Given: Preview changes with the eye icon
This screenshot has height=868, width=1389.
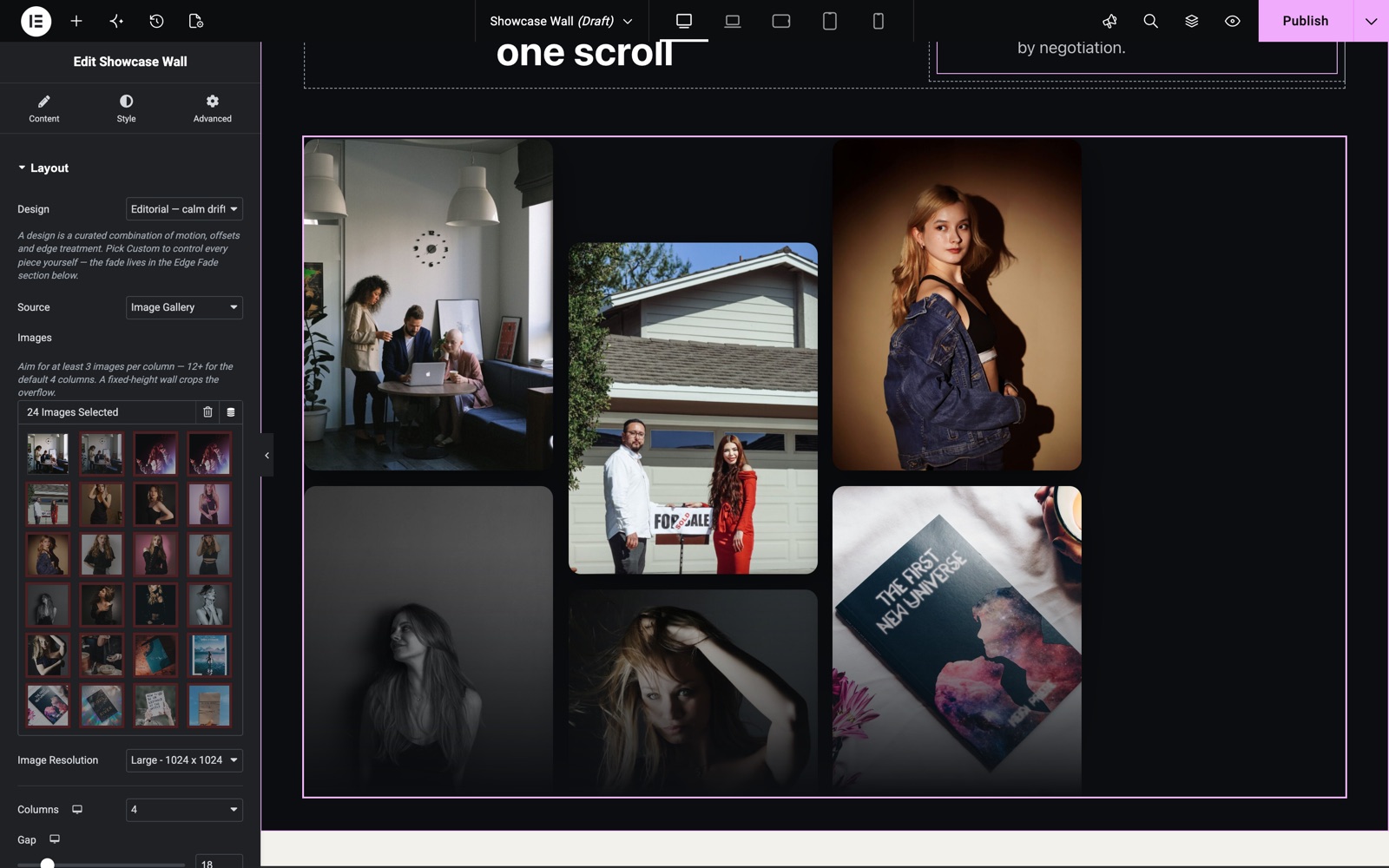Looking at the screenshot, I should [x=1232, y=21].
